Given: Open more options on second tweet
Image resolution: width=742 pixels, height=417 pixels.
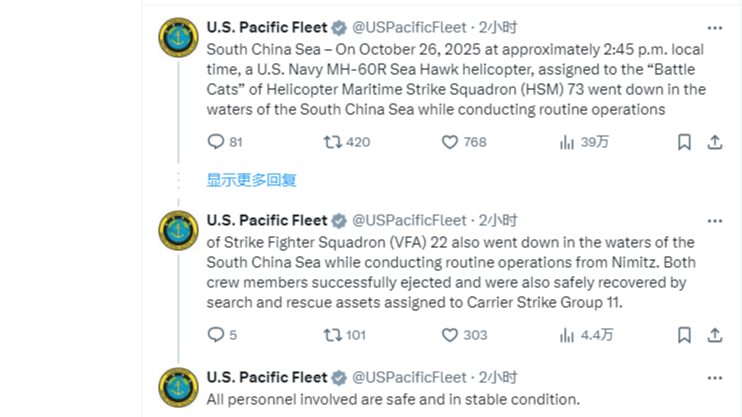Looking at the screenshot, I should 714,221.
